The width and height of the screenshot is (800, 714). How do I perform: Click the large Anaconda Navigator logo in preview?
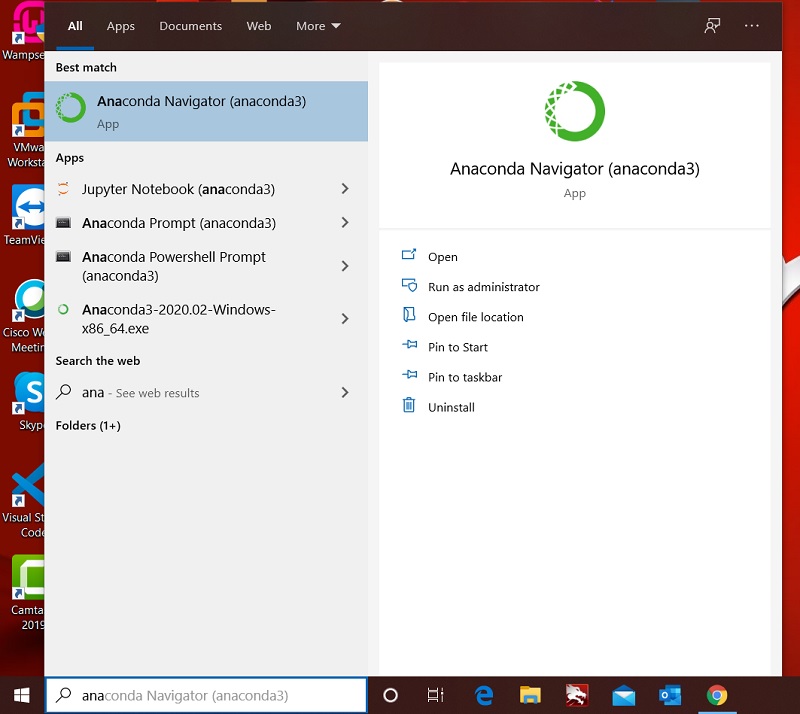coord(574,111)
